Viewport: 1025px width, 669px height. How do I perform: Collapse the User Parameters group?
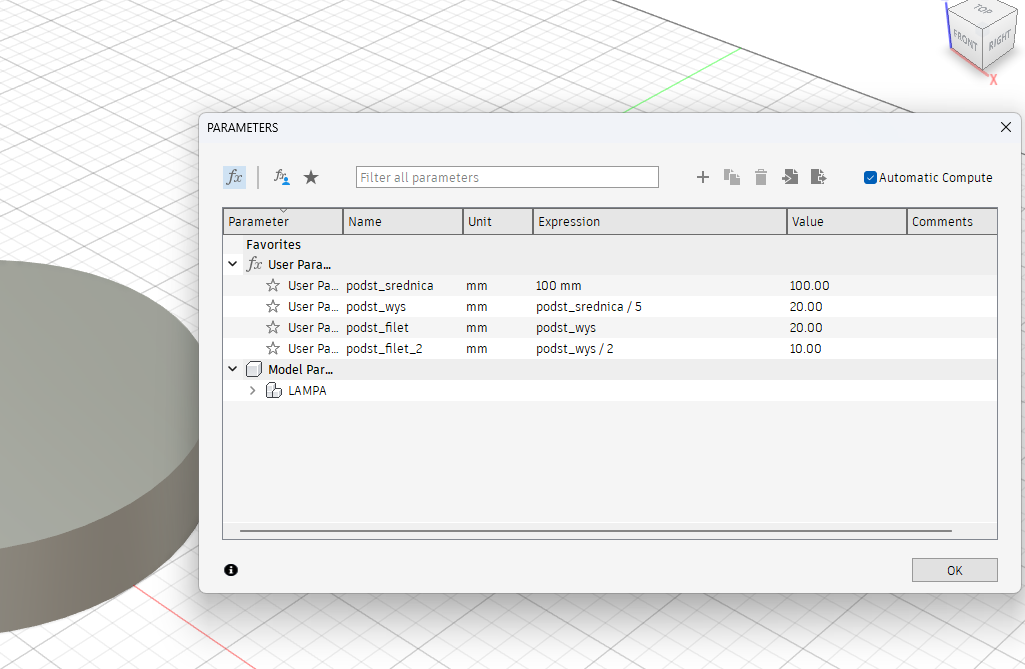tap(233, 265)
